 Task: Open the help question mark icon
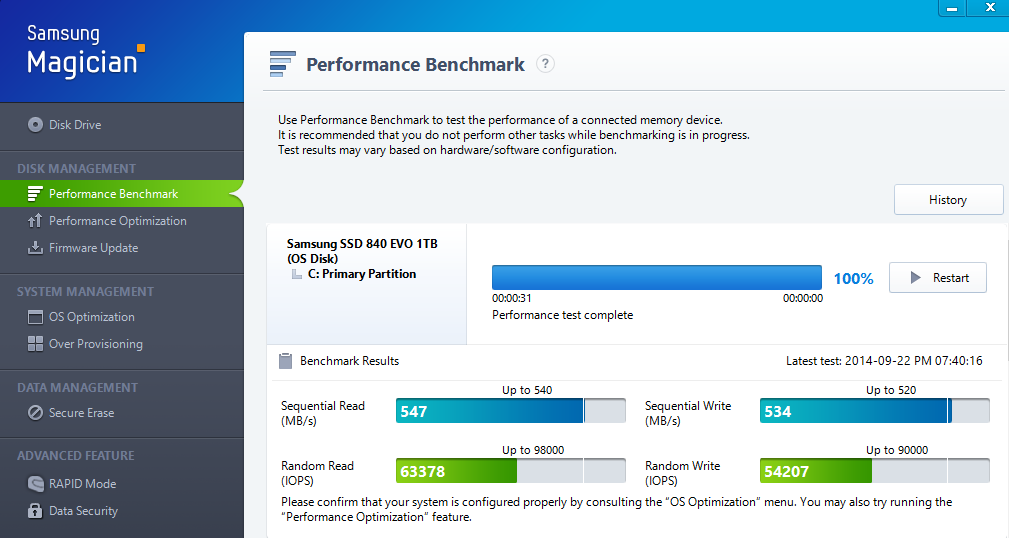[545, 64]
